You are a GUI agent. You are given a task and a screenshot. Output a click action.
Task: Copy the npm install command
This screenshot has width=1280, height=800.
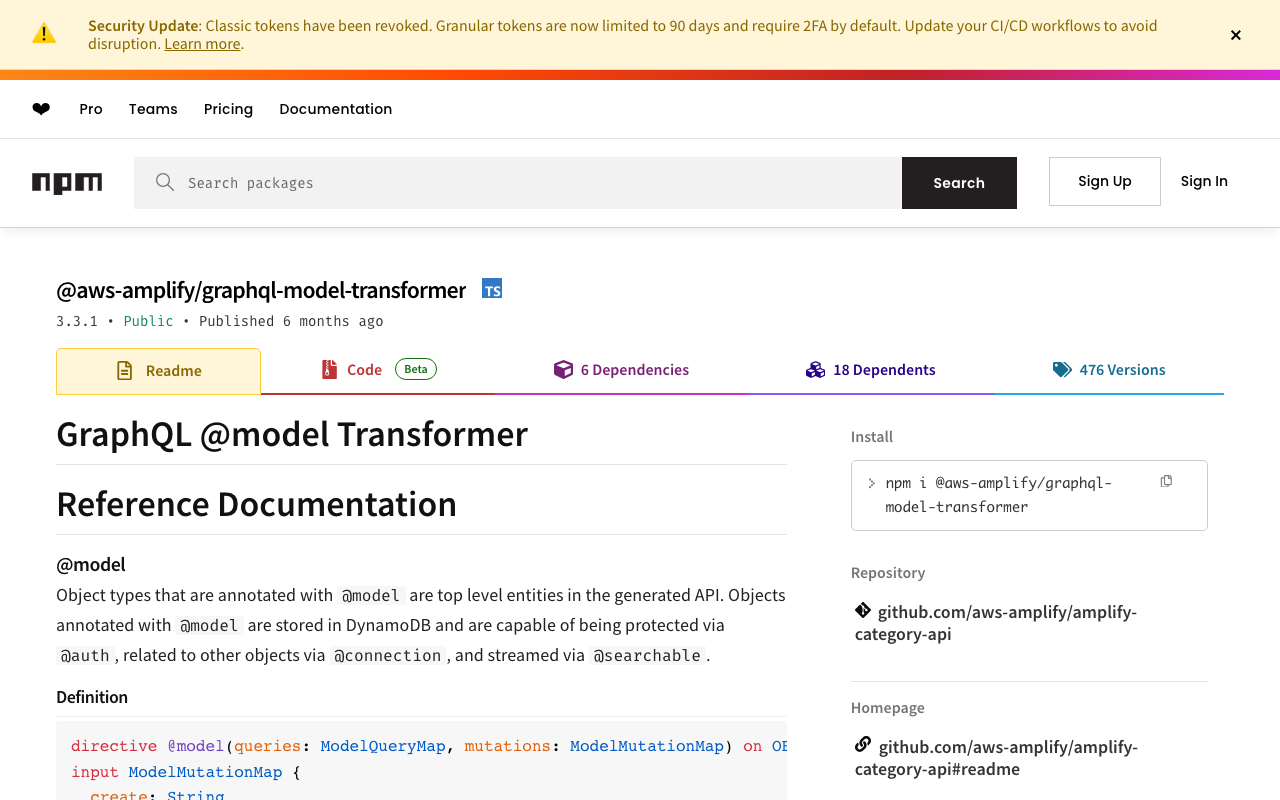pos(1166,482)
